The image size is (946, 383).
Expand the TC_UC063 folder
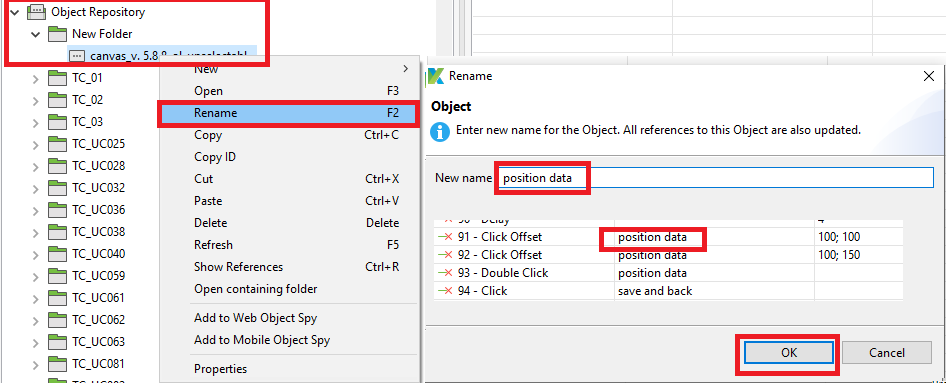36,342
